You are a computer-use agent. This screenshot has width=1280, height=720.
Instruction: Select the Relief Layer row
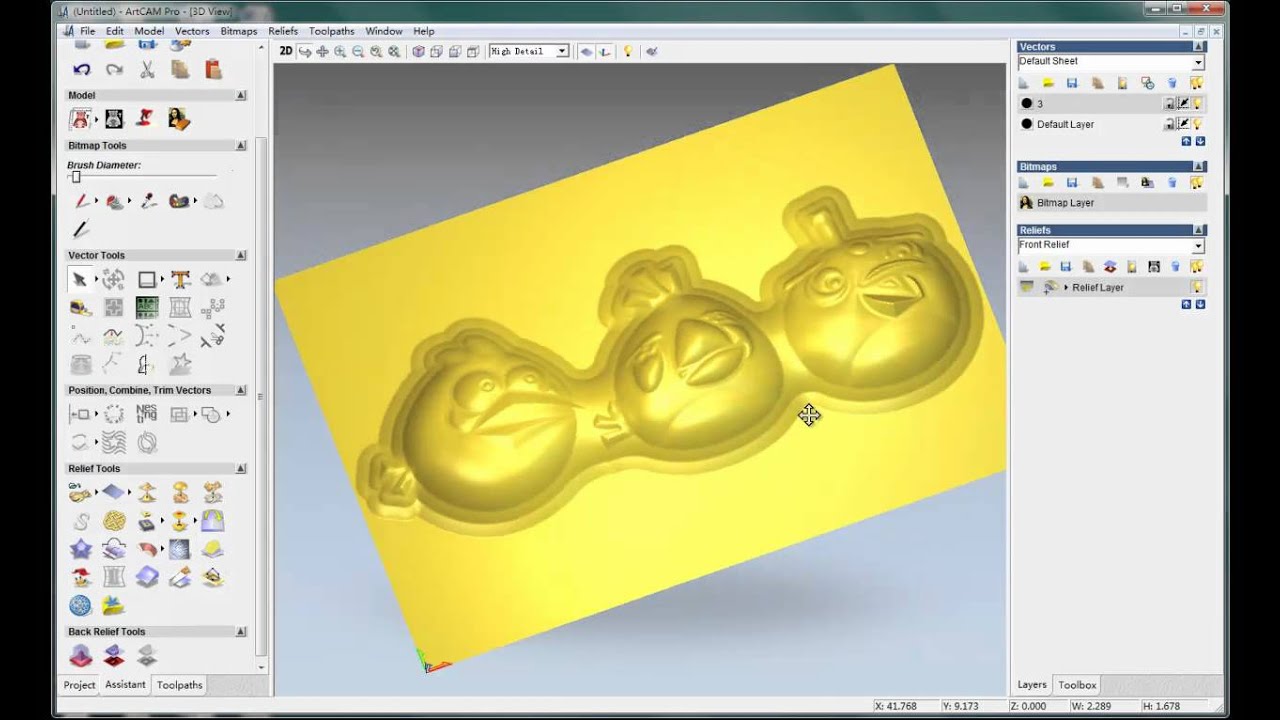[x=1111, y=287]
